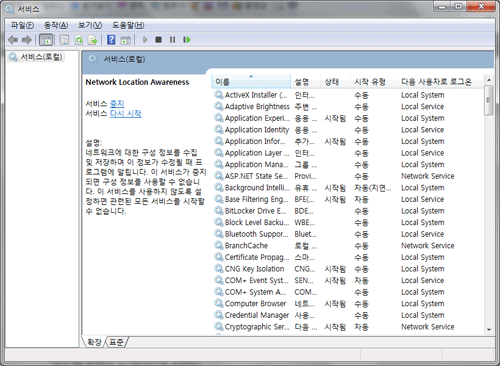This screenshot has width=500, height=366.
Task: Click Network Service logon of BranchCache row
Action: point(428,246)
